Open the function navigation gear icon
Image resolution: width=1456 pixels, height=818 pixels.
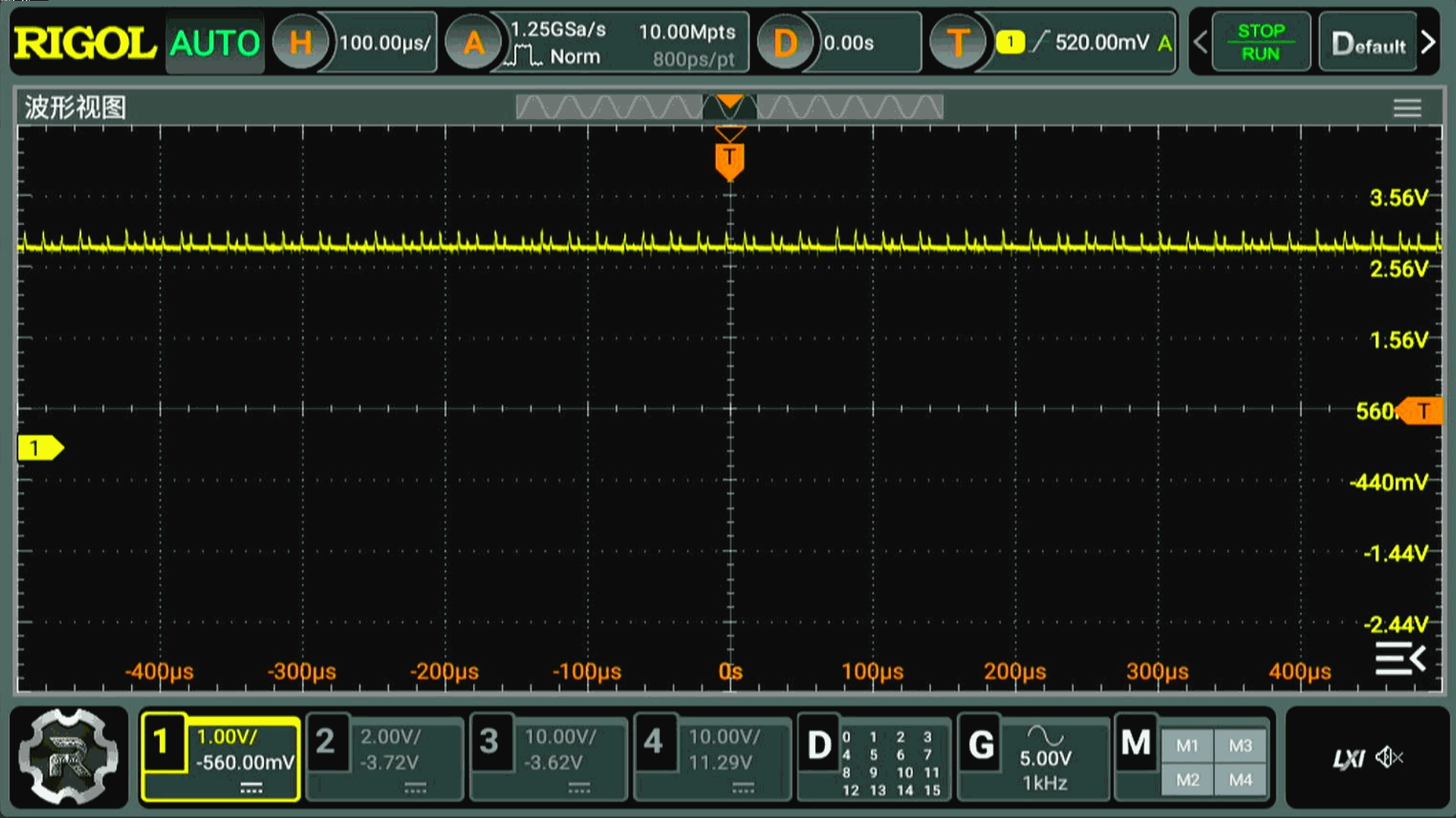point(68,756)
